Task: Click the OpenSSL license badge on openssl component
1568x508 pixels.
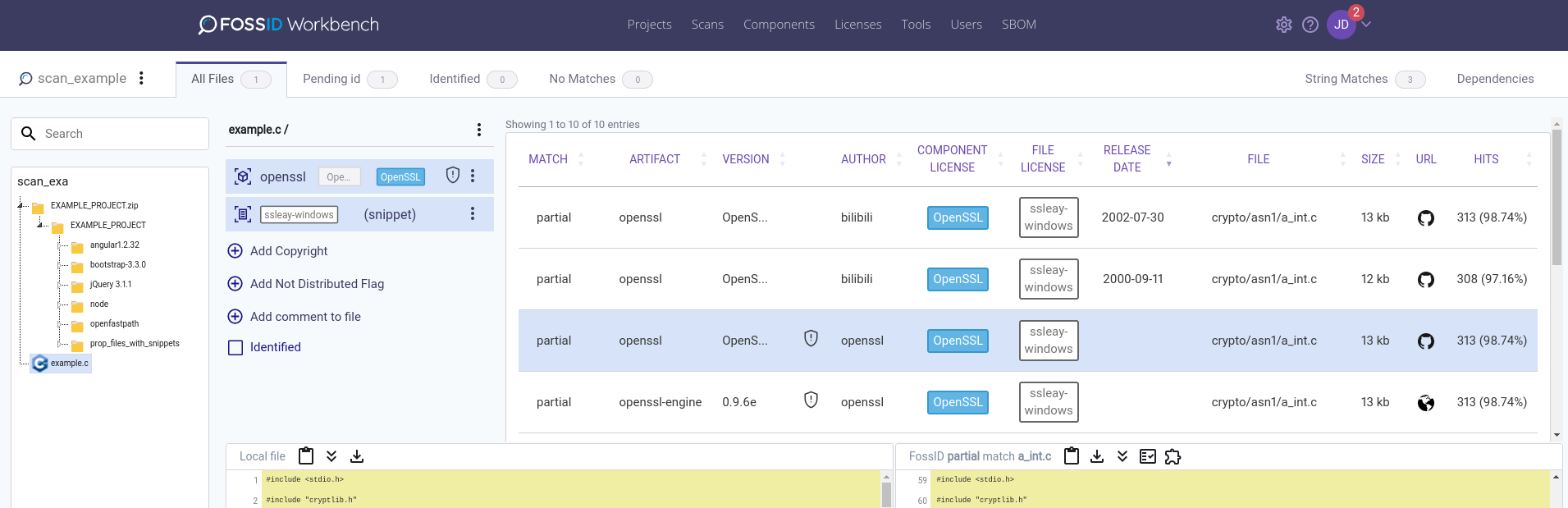Action: click(x=400, y=176)
